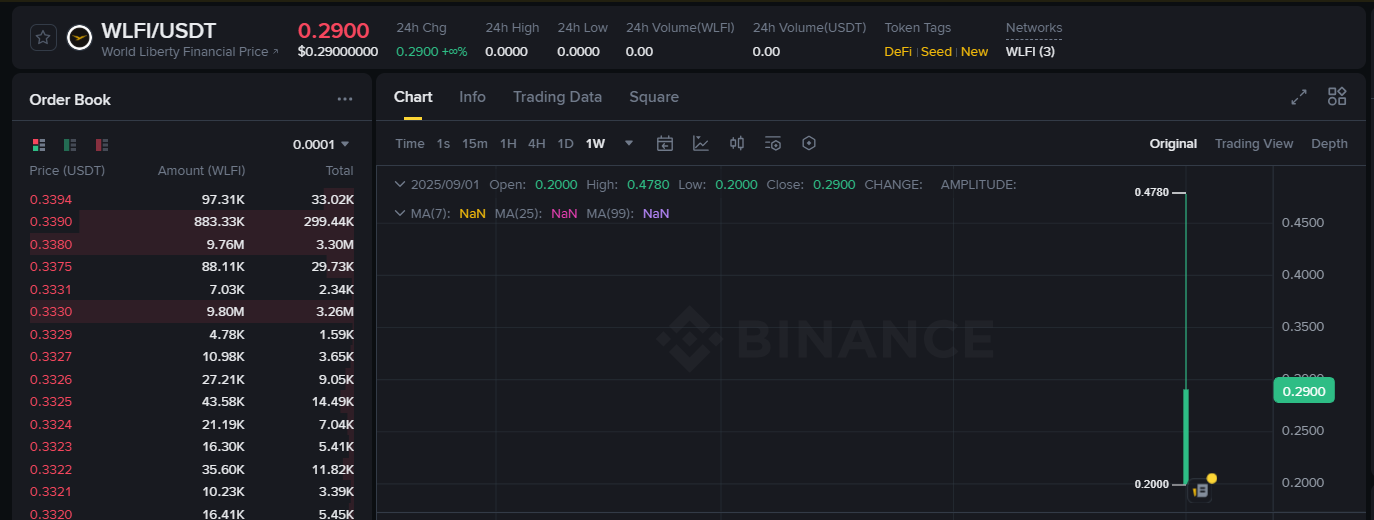The image size is (1374, 520).
Task: Select the 1H time interval
Action: pyautogui.click(x=508, y=143)
